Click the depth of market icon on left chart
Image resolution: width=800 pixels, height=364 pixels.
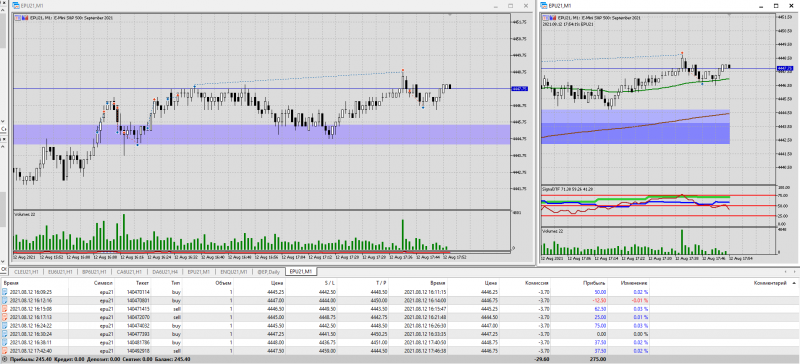point(24,18)
